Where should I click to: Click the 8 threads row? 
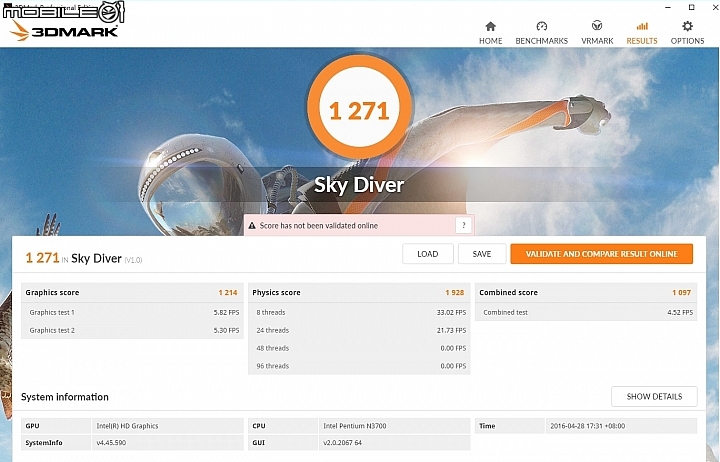359,312
